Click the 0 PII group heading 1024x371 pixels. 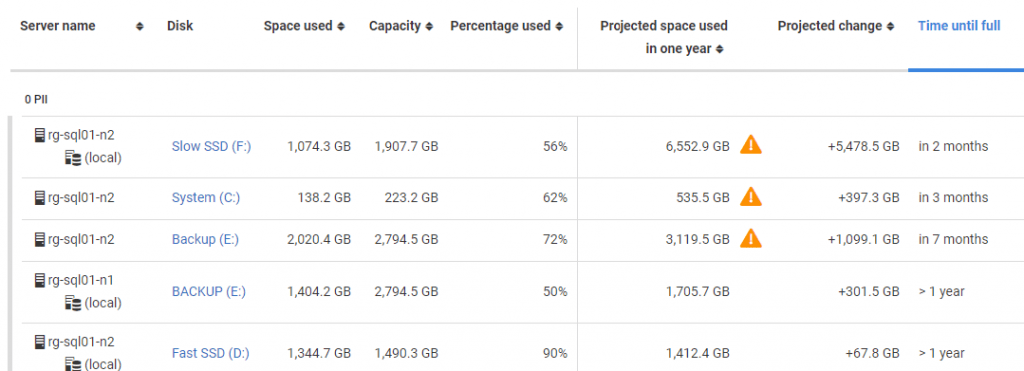pyautogui.click(x=36, y=100)
